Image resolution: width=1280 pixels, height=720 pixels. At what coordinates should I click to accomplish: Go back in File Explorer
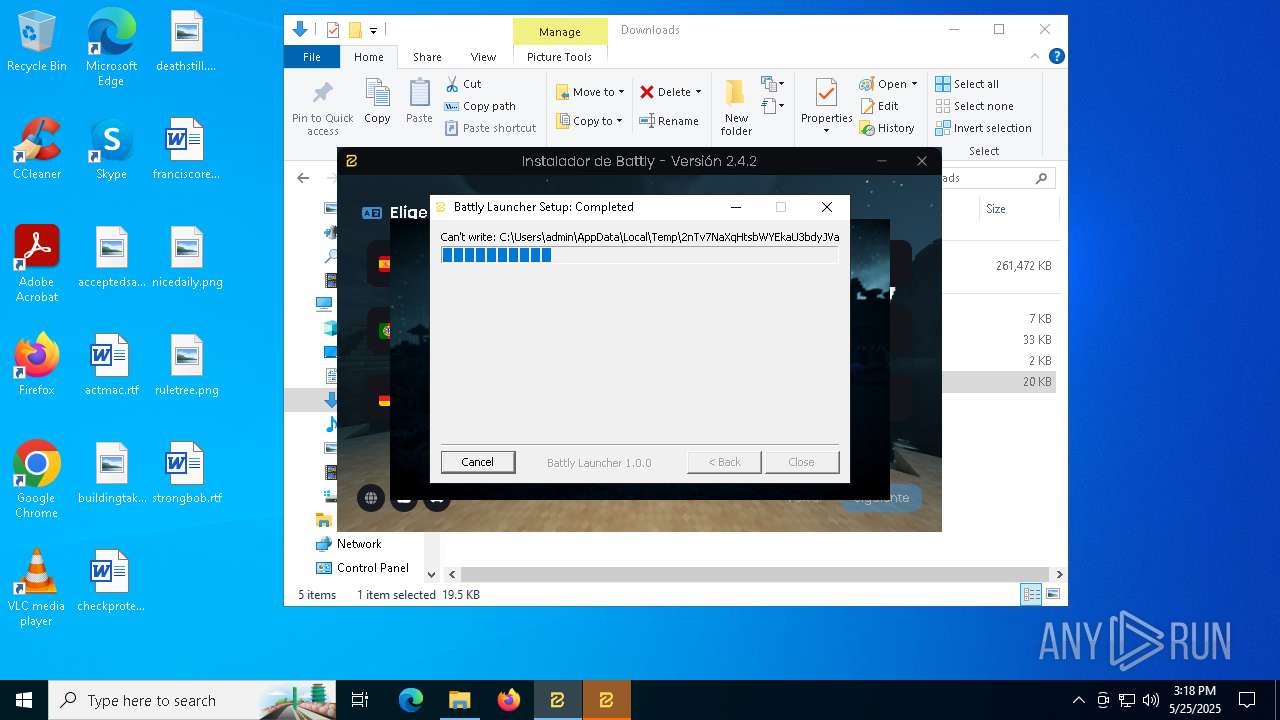click(304, 178)
